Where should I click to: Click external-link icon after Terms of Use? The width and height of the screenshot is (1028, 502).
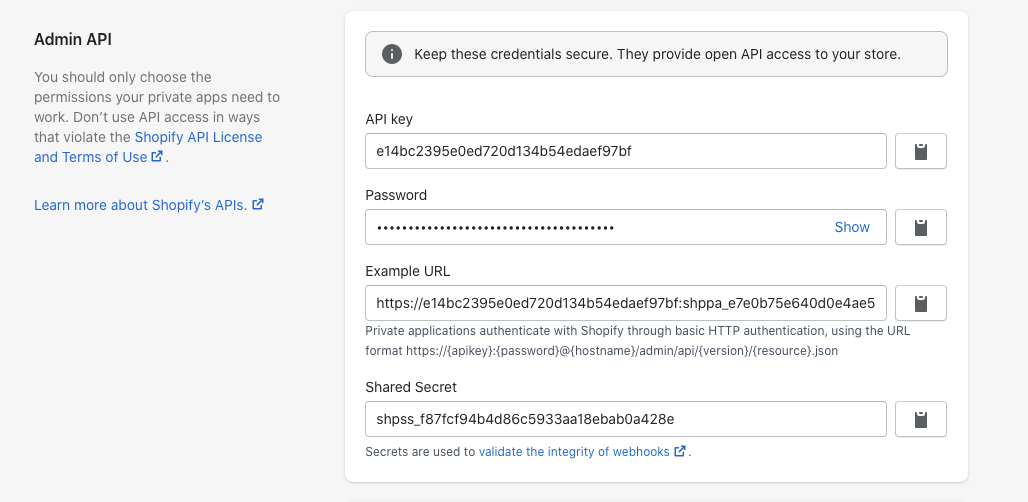coord(157,157)
